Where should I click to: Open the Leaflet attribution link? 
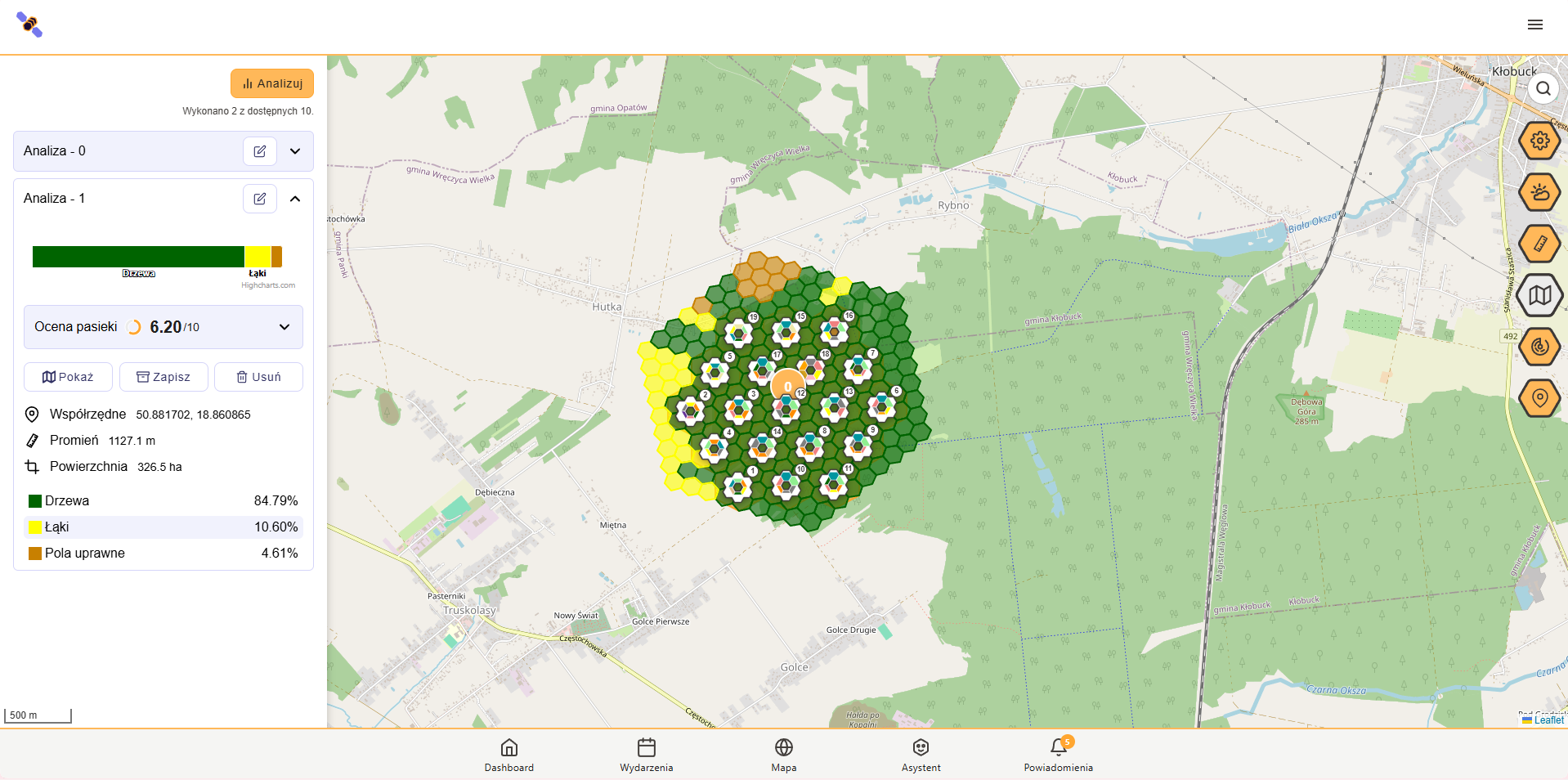[1548, 720]
